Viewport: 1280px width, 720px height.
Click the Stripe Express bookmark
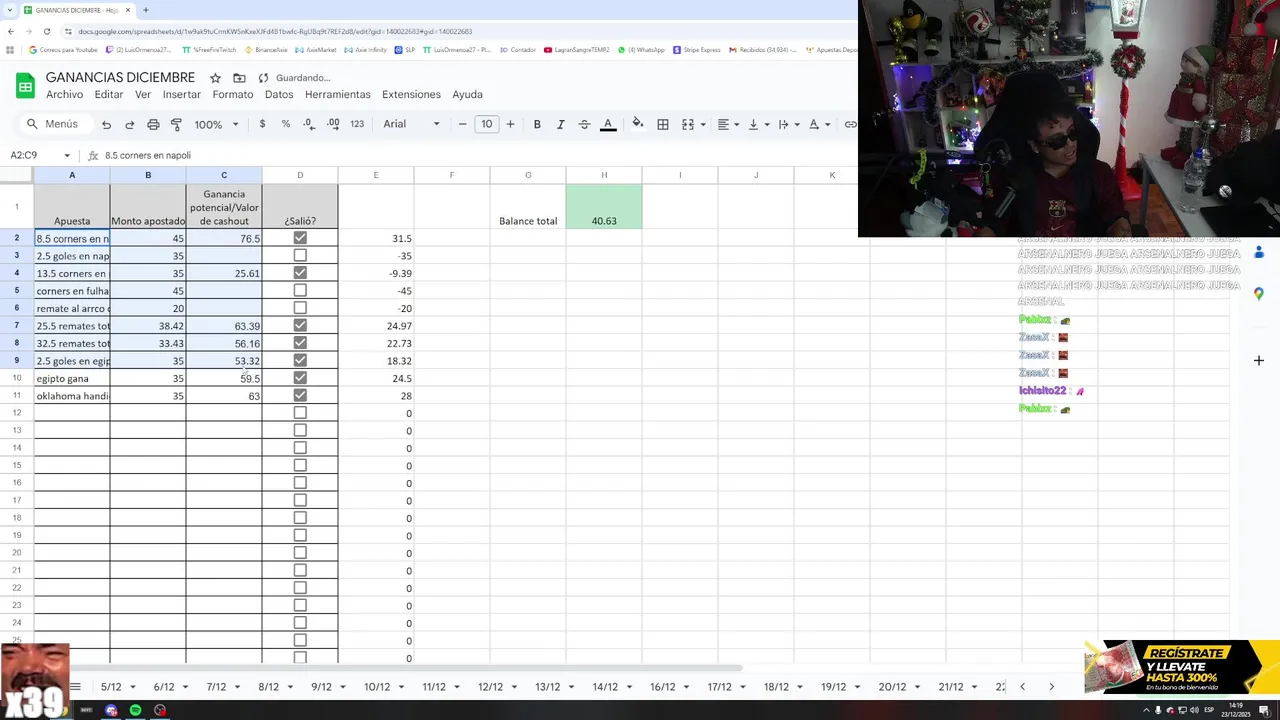pos(697,50)
